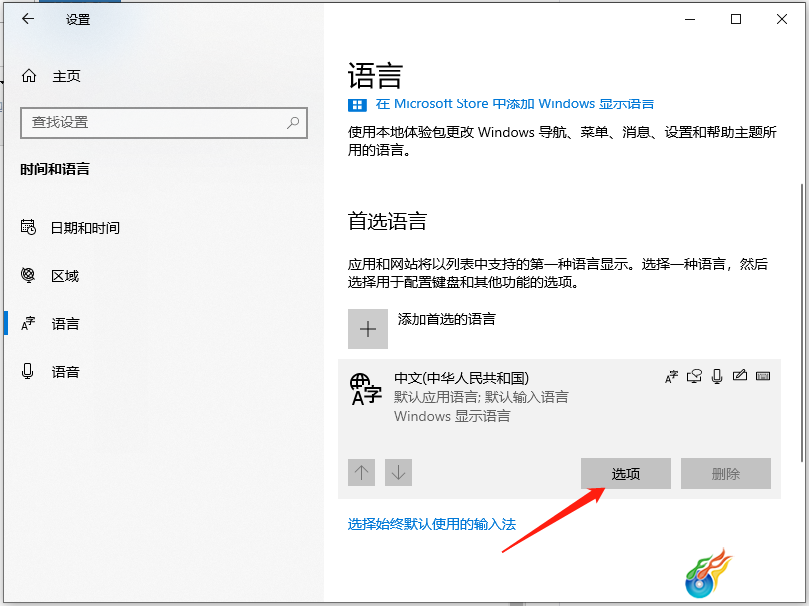Click the text-to-speech feature icon

694,376
